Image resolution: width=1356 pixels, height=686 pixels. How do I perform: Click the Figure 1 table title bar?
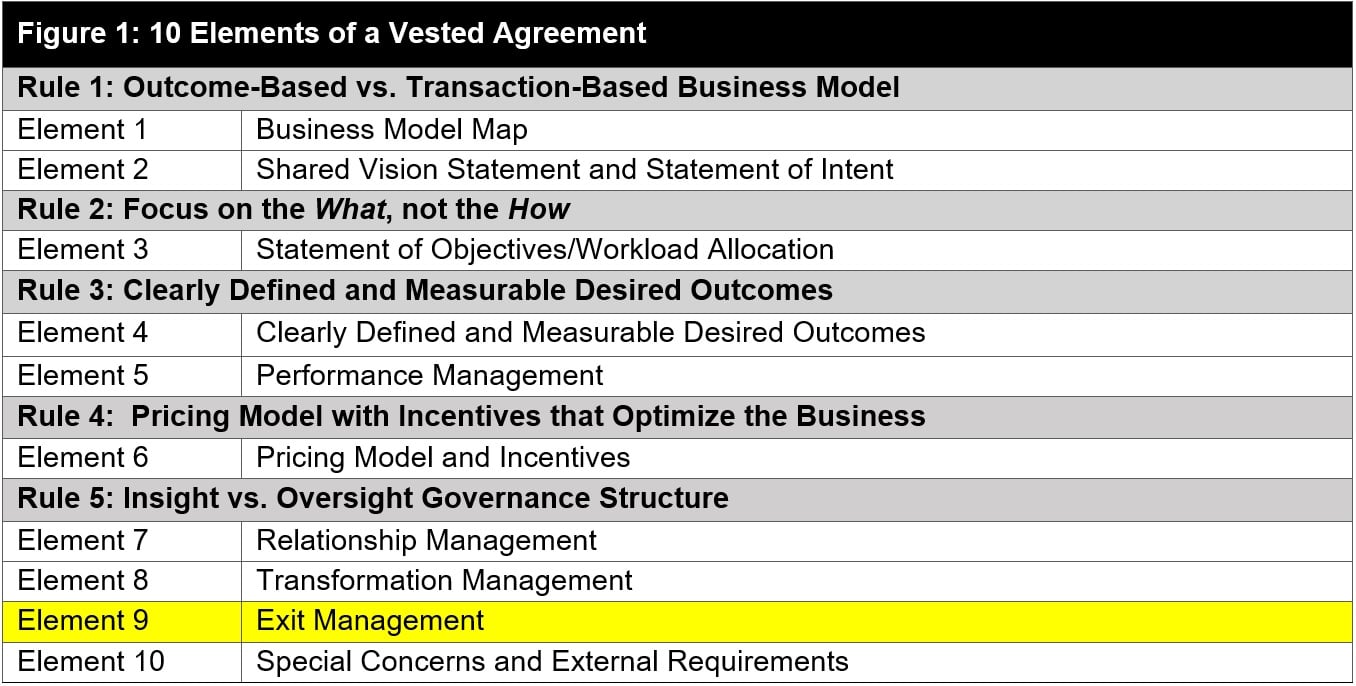click(x=678, y=33)
